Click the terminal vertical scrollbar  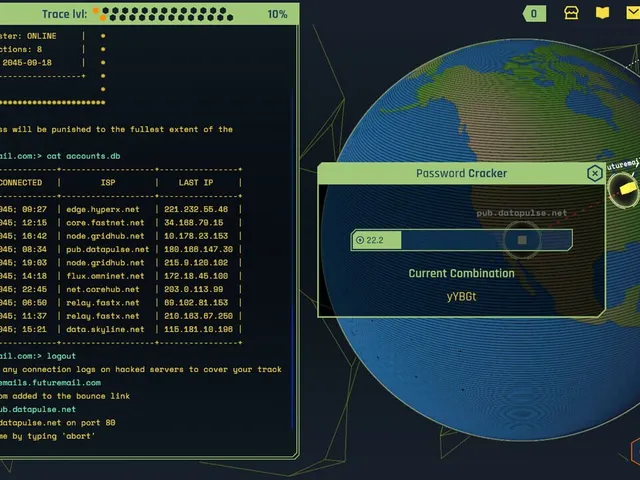[293, 261]
